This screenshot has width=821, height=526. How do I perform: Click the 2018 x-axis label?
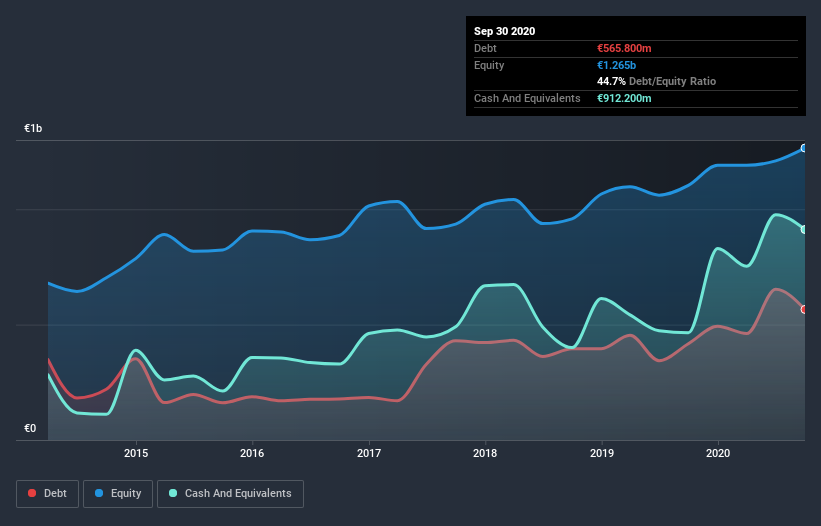click(485, 453)
